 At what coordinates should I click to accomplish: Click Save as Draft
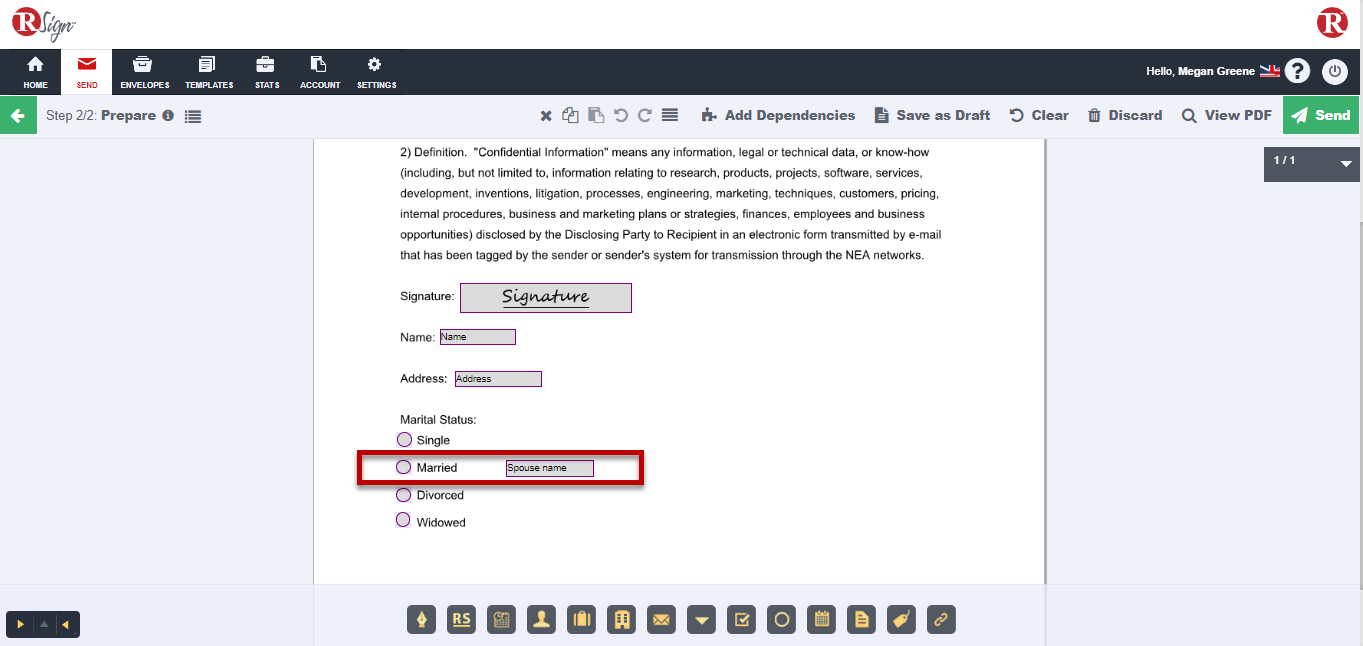[932, 115]
